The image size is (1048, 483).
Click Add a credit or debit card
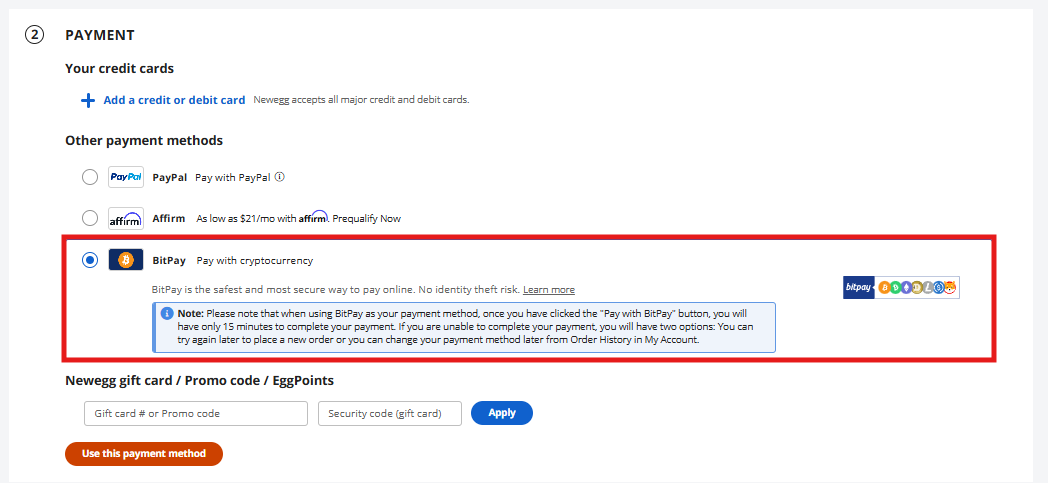(174, 100)
